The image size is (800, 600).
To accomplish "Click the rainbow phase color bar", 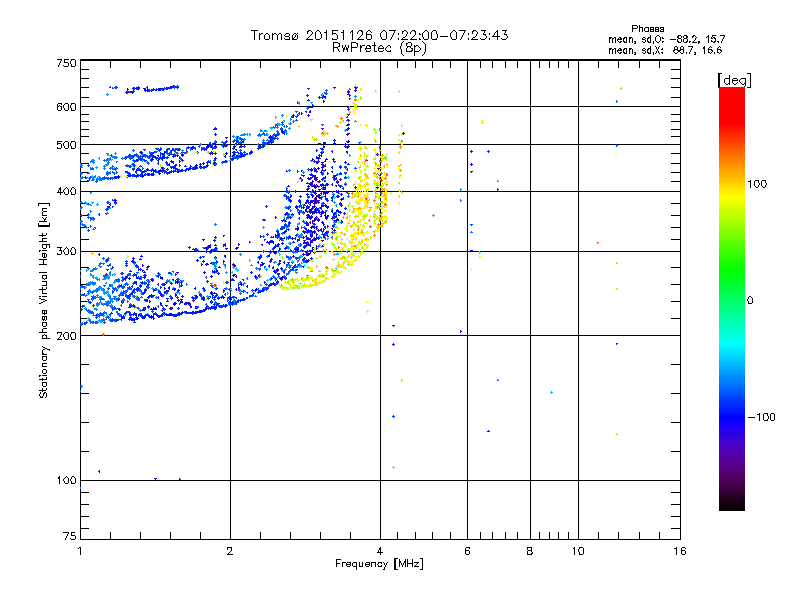I will pos(732,298).
